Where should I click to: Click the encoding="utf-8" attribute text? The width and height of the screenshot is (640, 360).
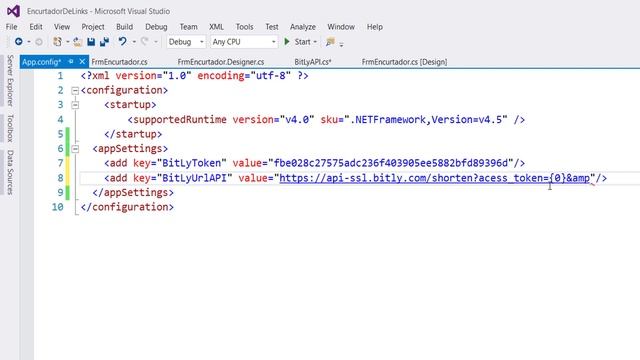[244, 76]
